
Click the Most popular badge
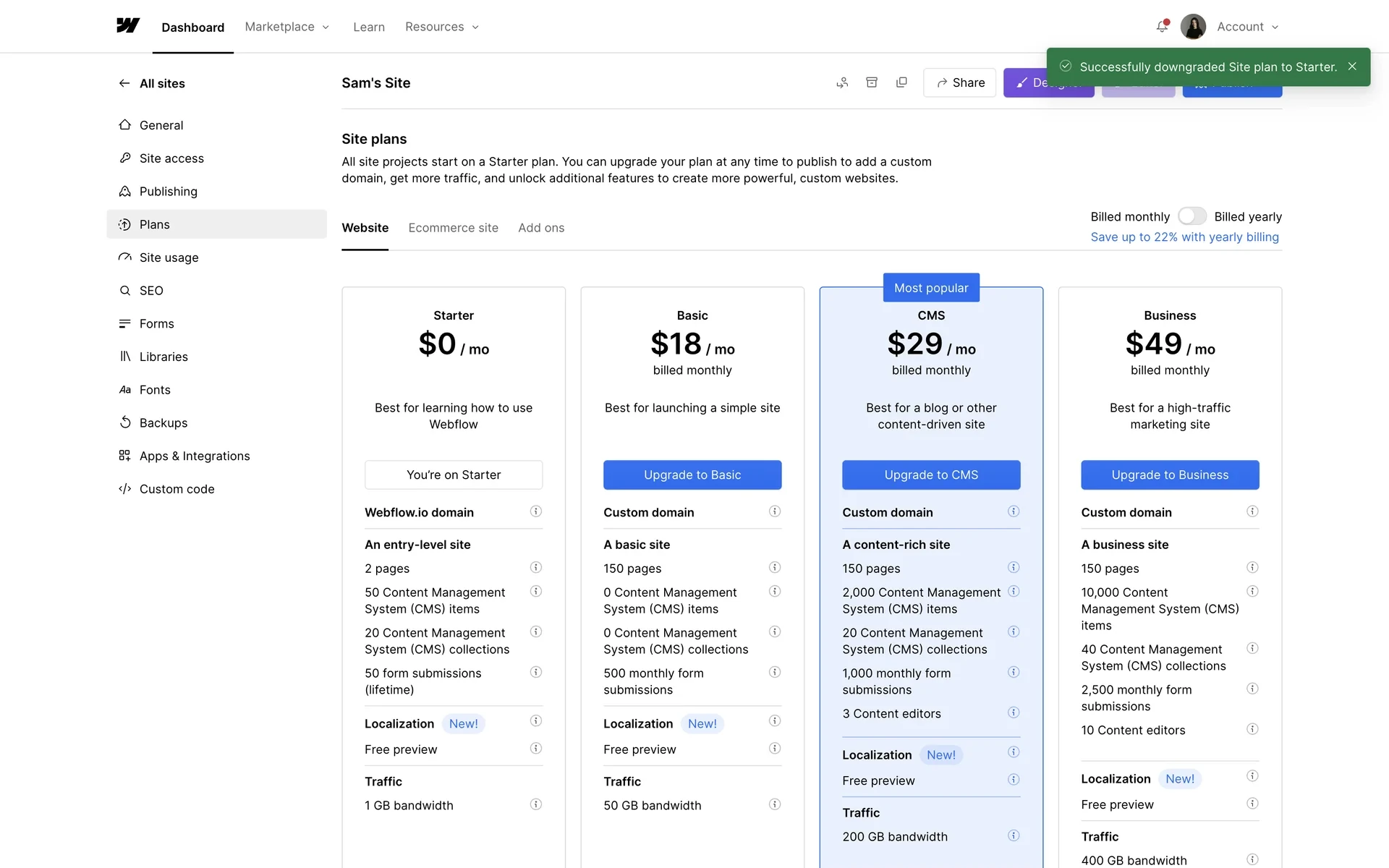pos(931,288)
